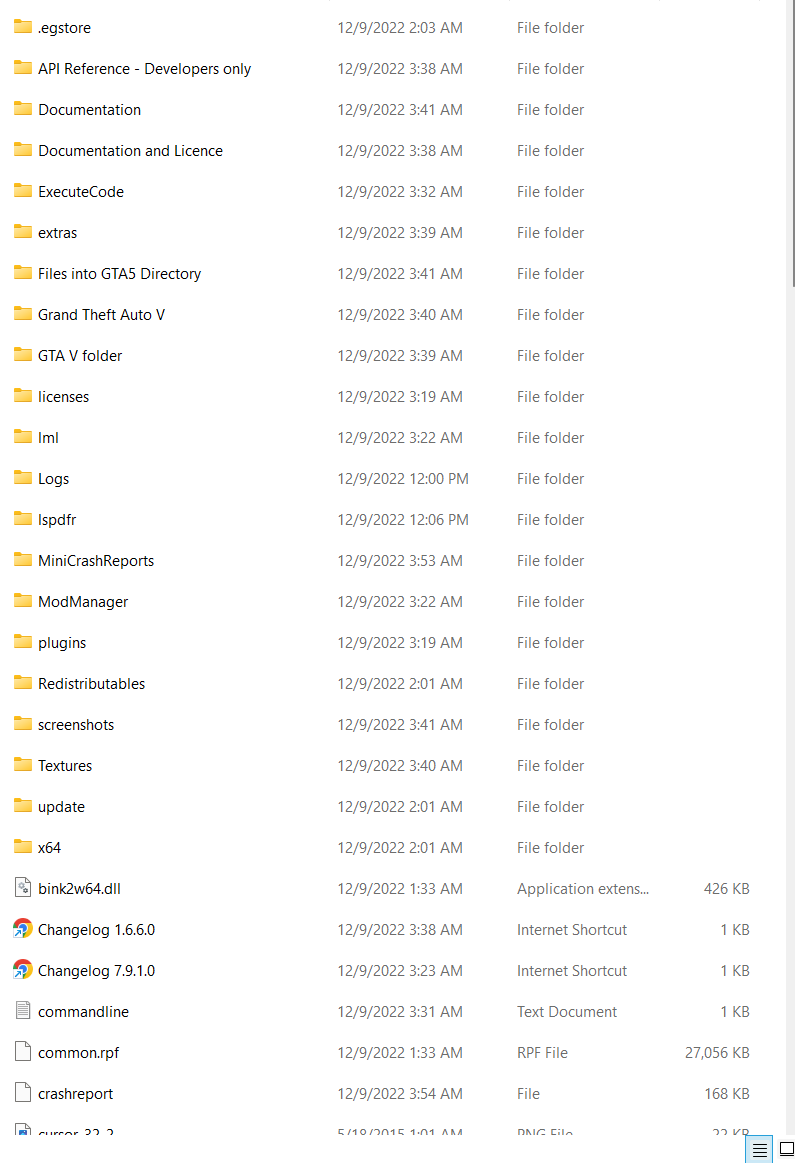Click the MiniCrashReports date '12/9/2022 3:53 AM'
Screen dimensions: 795x1163
point(400,561)
